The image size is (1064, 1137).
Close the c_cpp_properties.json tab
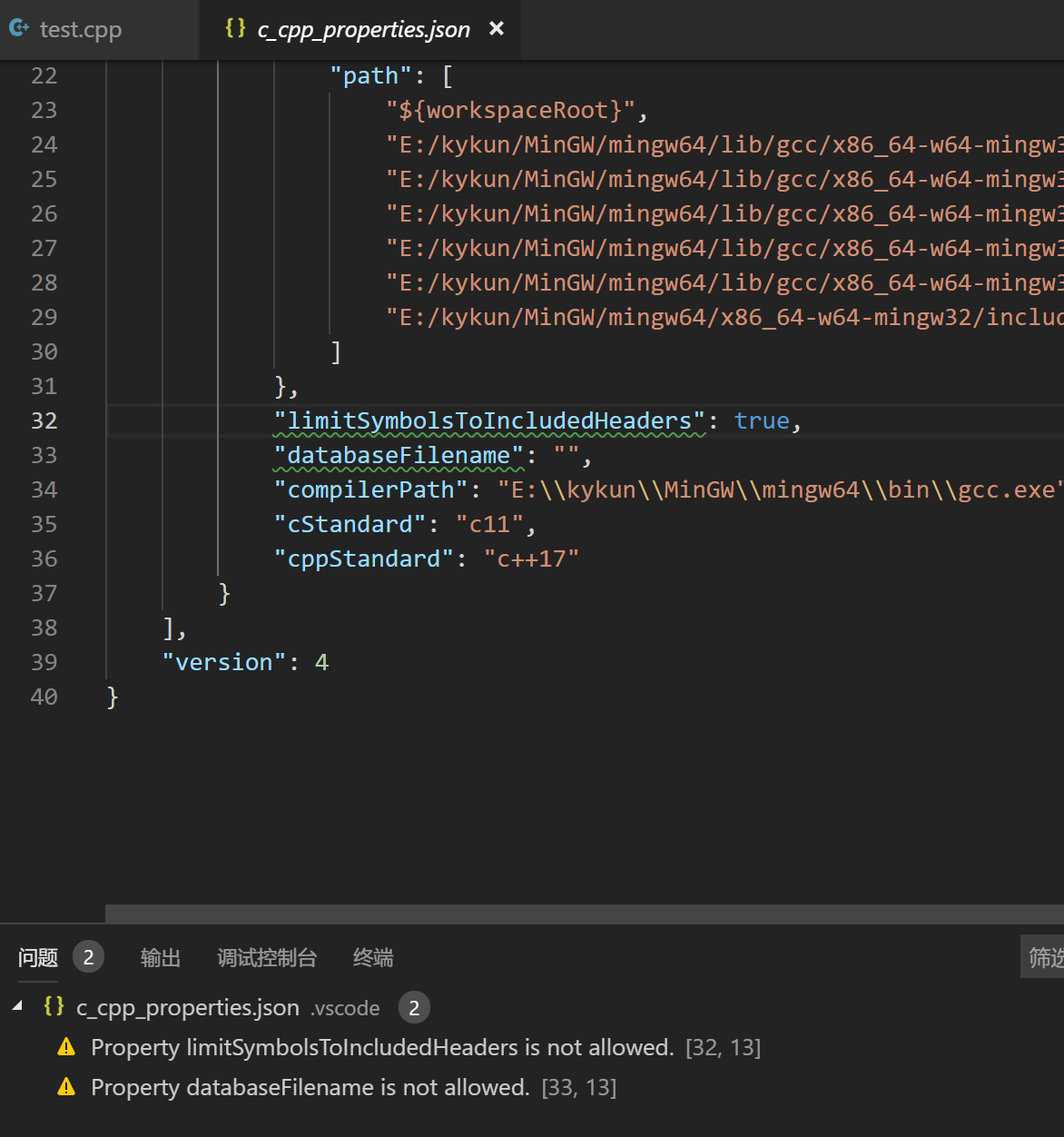tap(497, 29)
